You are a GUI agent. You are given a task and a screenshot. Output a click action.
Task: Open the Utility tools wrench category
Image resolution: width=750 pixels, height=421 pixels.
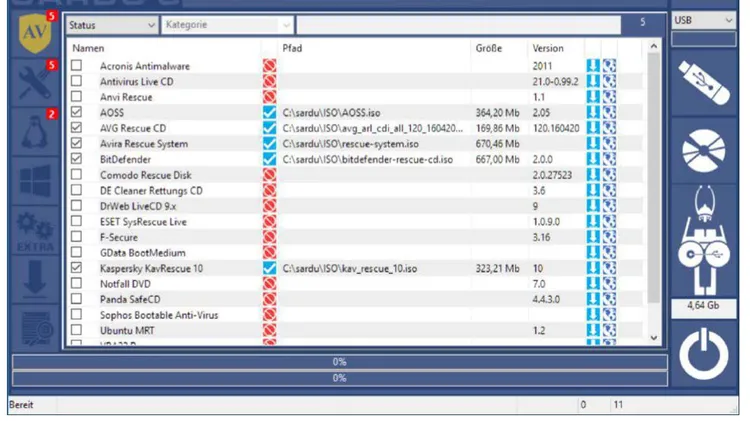tap(34, 82)
